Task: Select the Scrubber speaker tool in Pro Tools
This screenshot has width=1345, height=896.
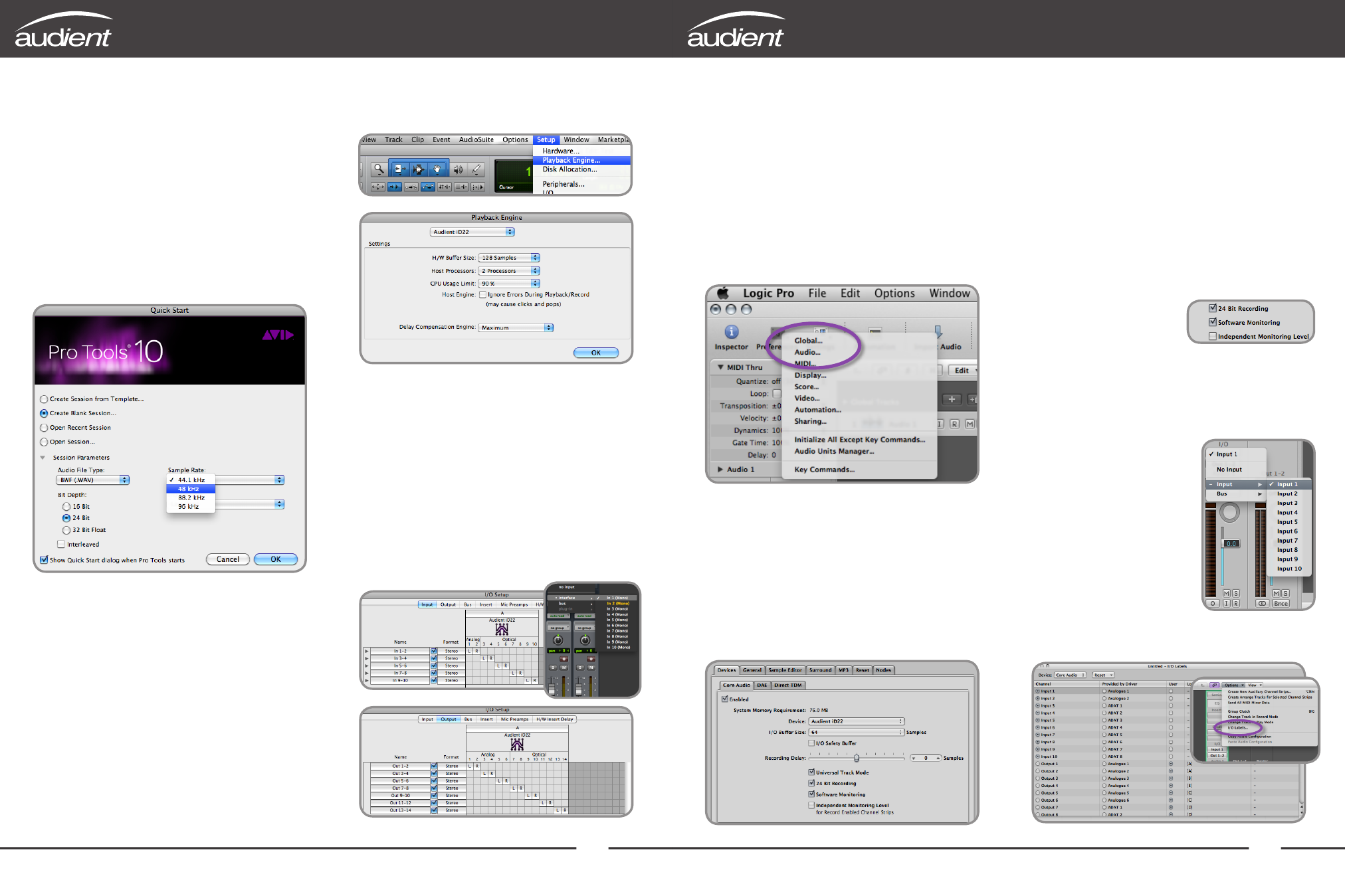Action: [458, 169]
